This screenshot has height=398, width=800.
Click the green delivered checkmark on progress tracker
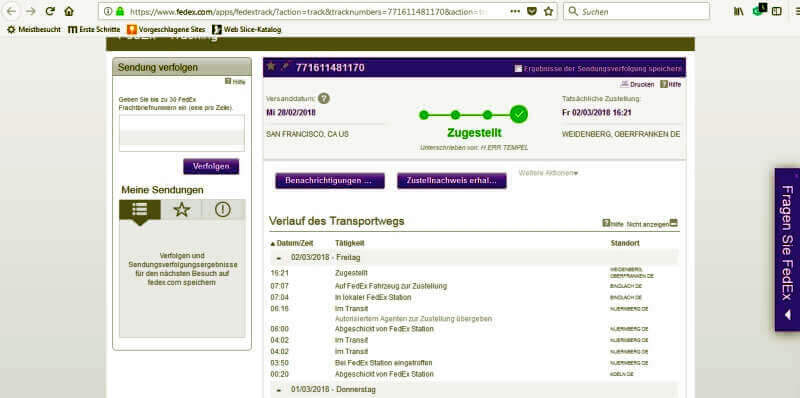[519, 115]
